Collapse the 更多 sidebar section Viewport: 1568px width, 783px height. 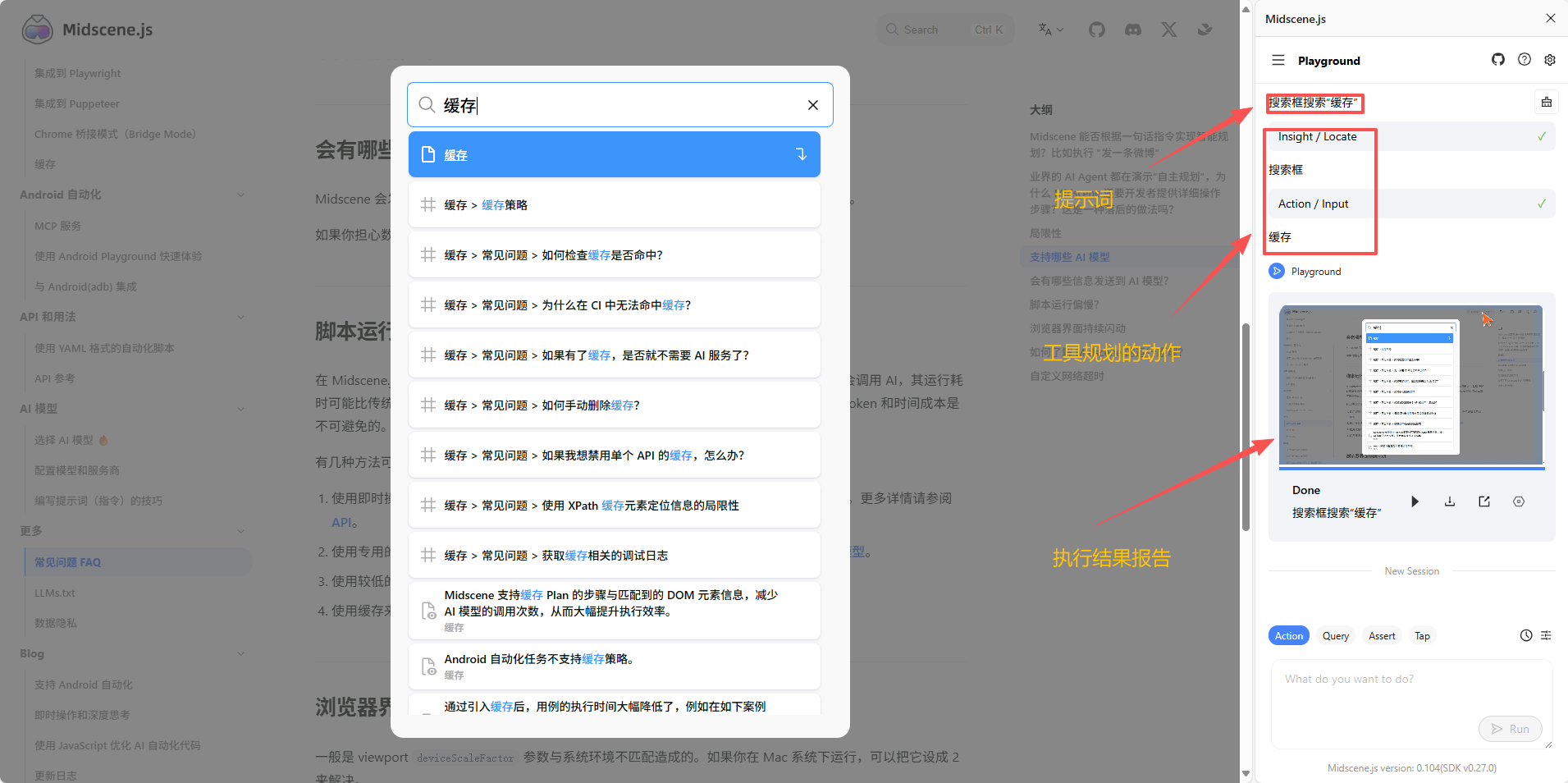point(240,531)
